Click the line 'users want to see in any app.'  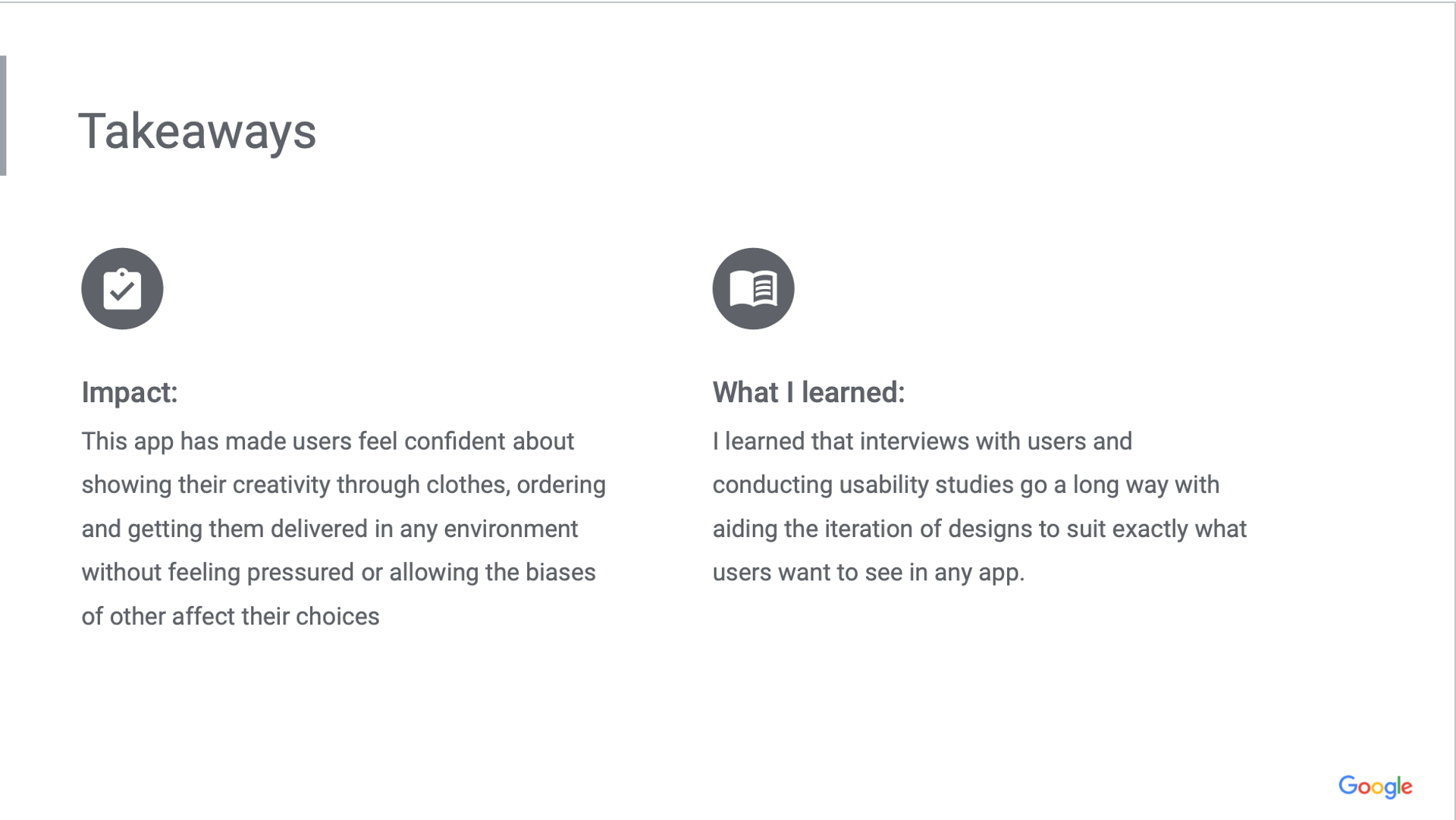point(868,572)
